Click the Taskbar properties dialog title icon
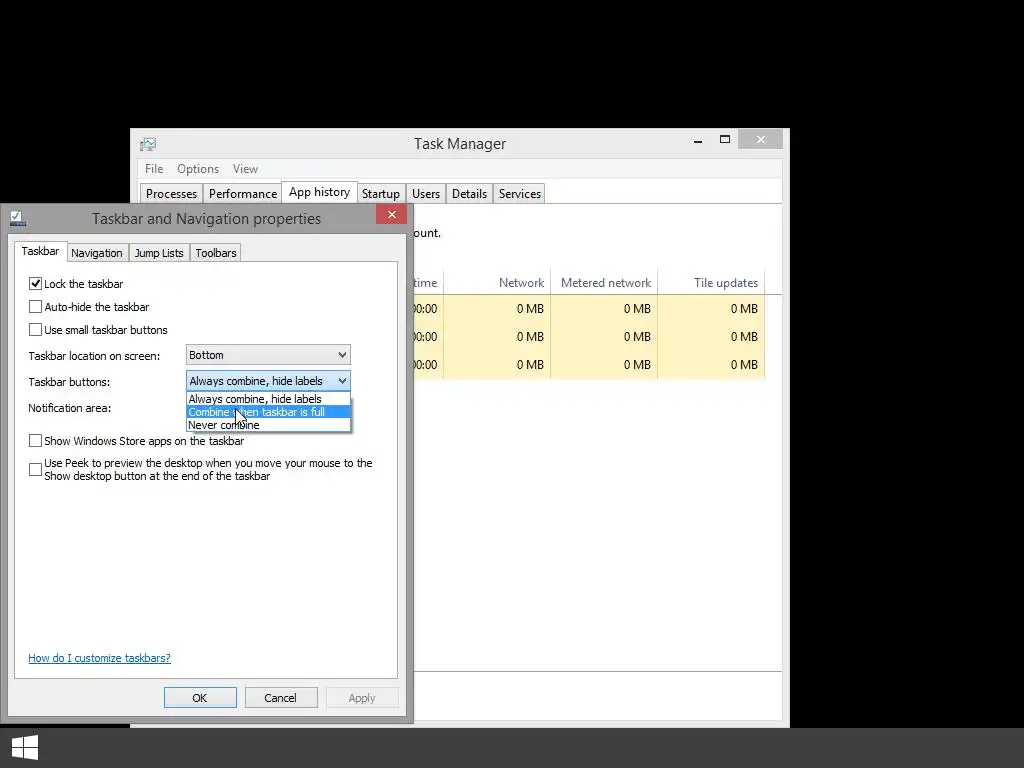 (18, 218)
